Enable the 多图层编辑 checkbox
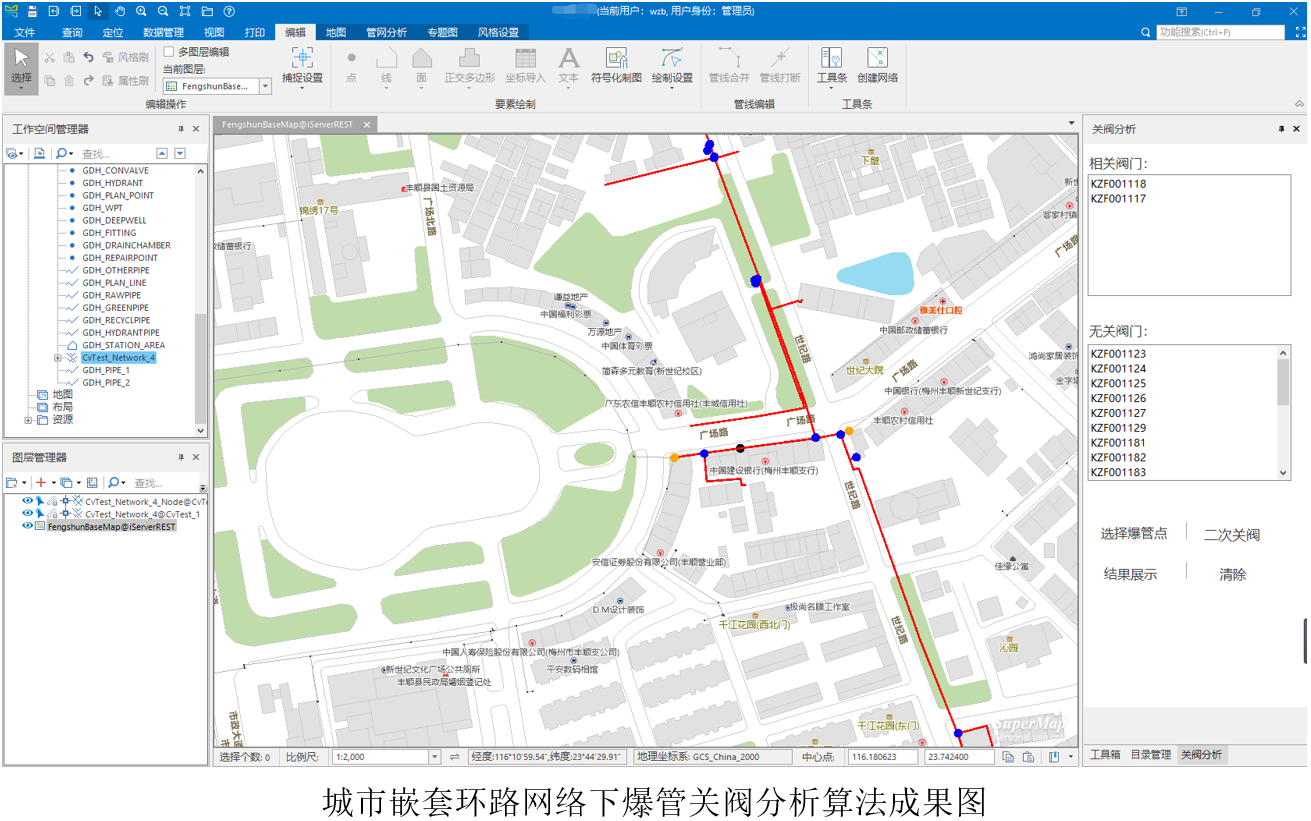 (169, 52)
